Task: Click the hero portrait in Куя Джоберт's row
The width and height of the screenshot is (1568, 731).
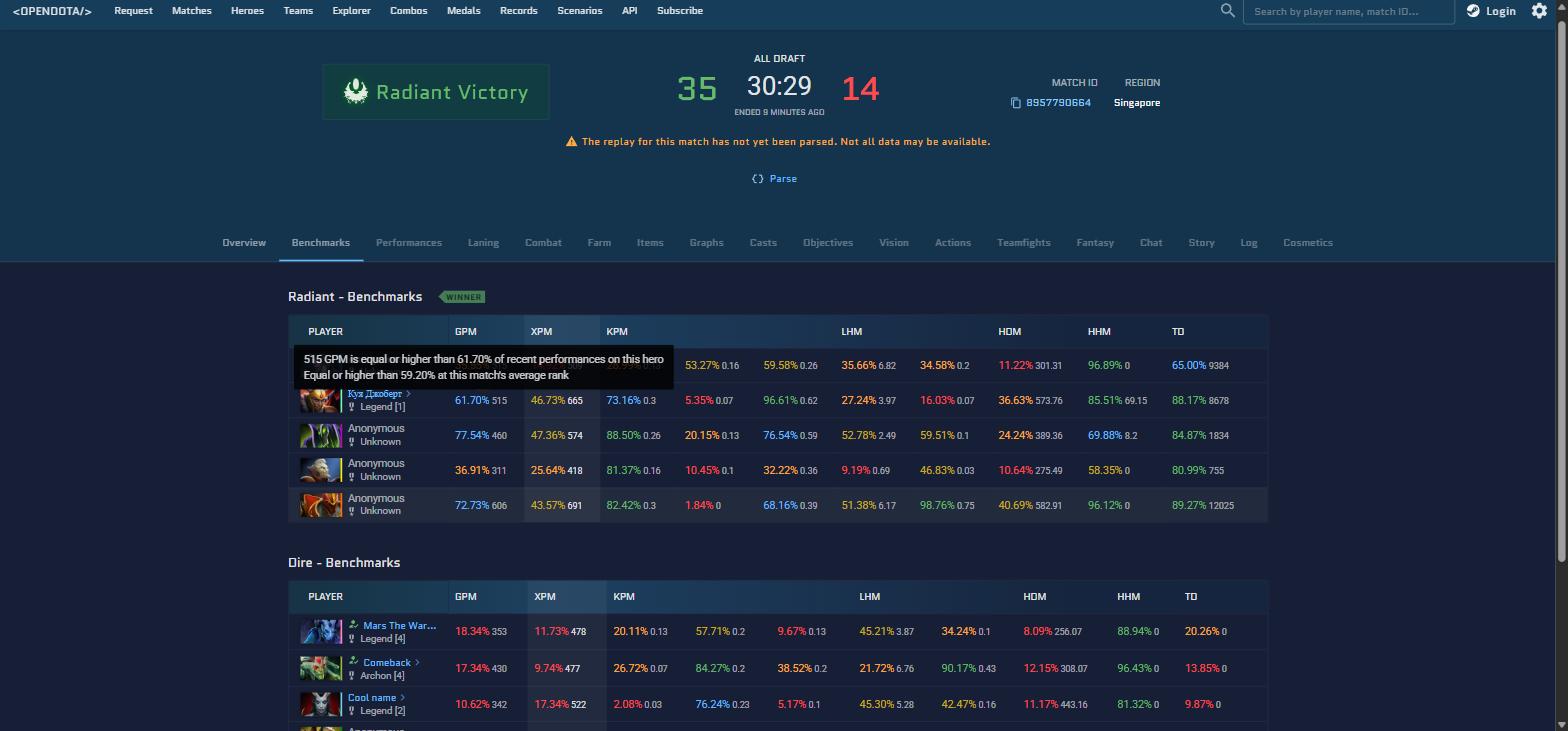Action: coord(321,400)
